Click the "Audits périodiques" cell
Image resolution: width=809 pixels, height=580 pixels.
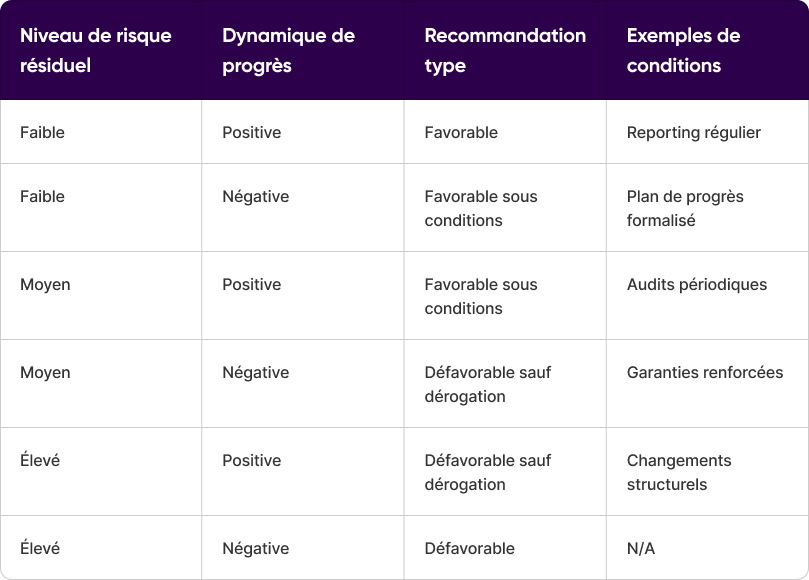point(696,284)
